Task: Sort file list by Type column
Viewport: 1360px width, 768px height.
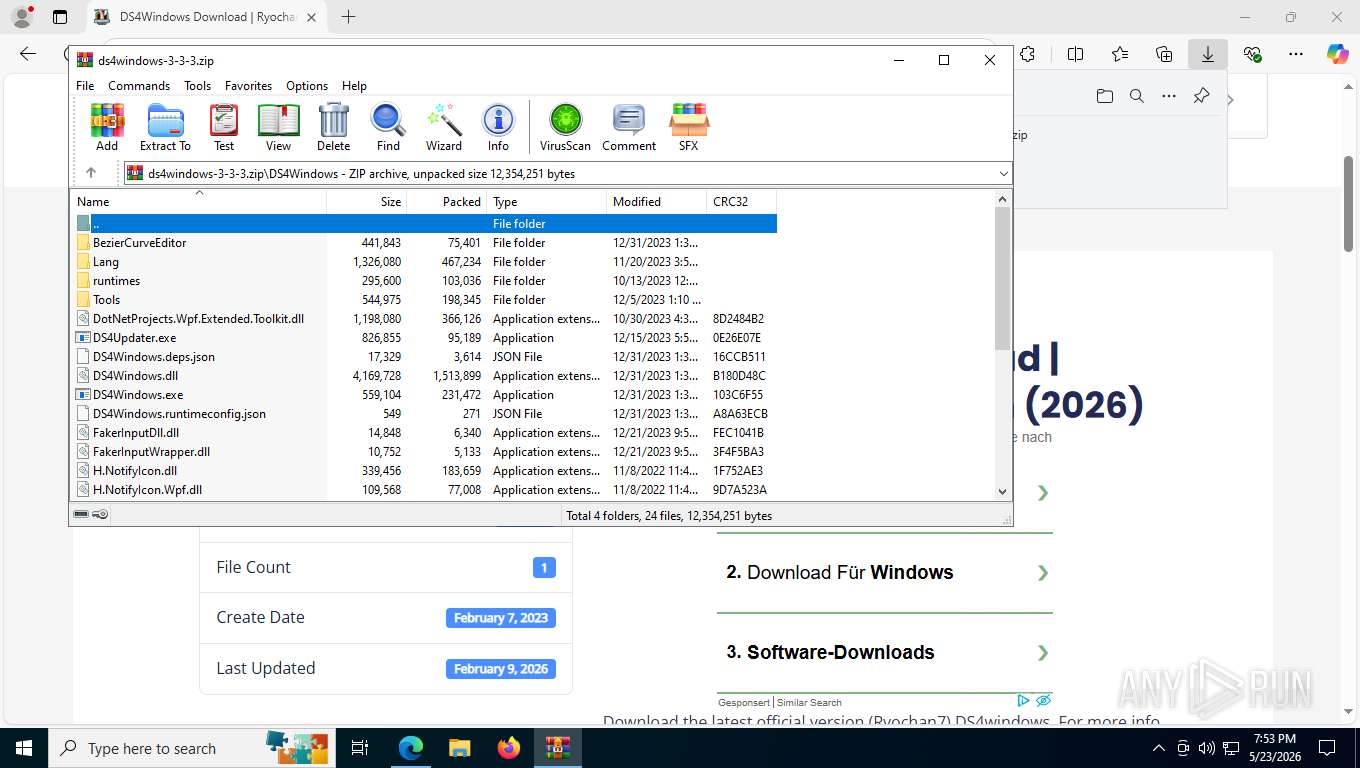Action: [547, 201]
